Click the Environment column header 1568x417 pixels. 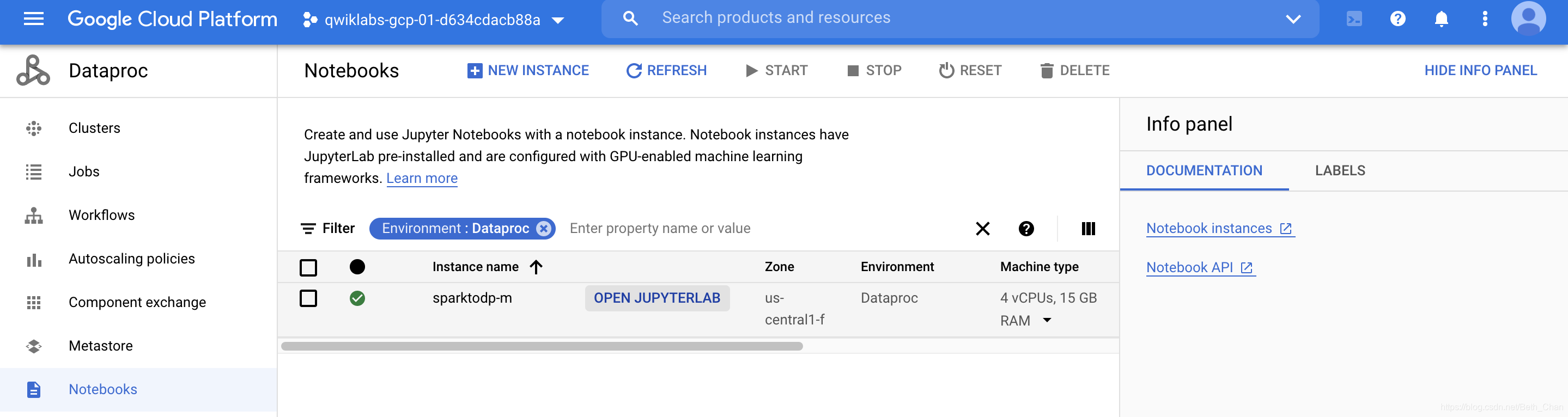(897, 267)
